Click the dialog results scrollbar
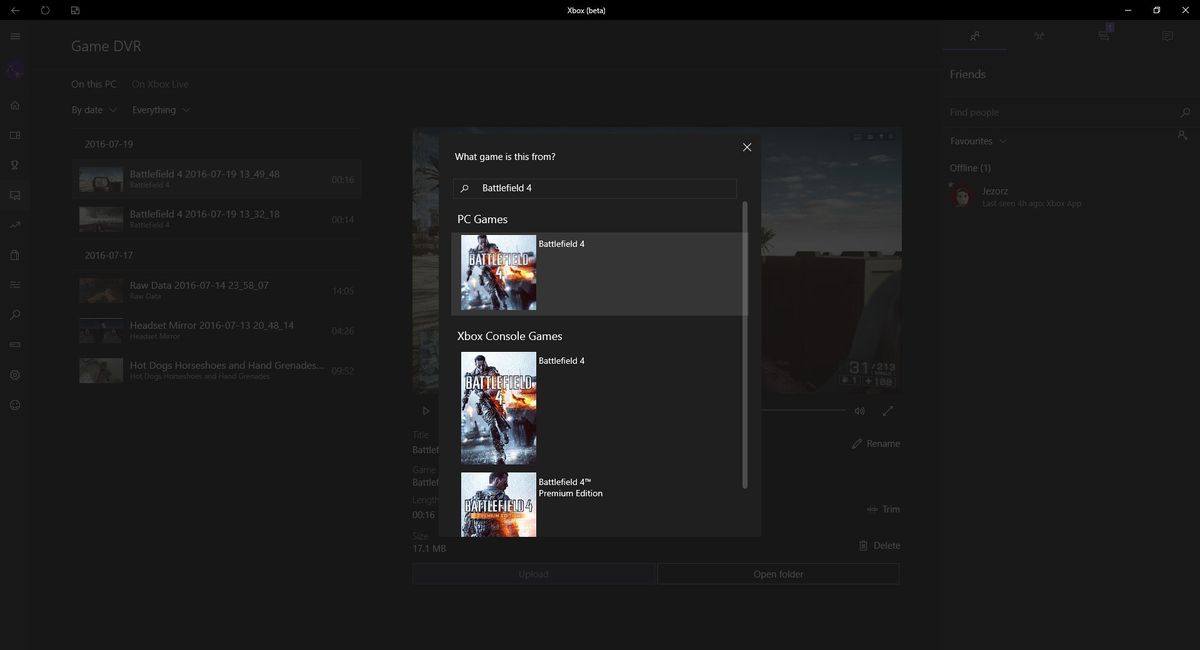Screen dimensions: 1200x650 coord(745,345)
